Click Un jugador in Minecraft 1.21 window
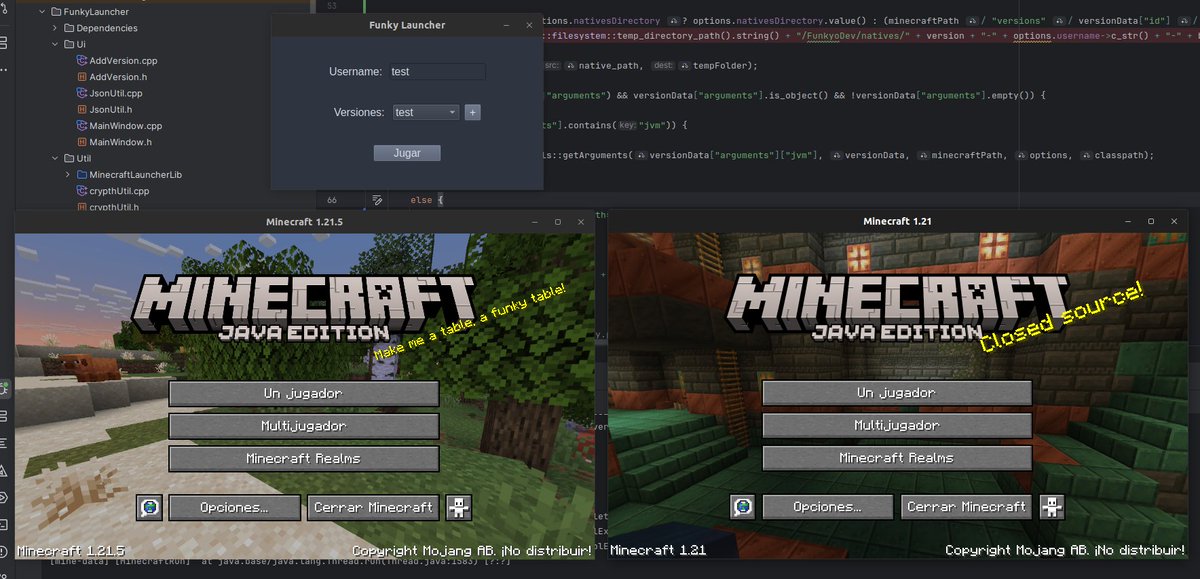1200x579 pixels. point(897,393)
